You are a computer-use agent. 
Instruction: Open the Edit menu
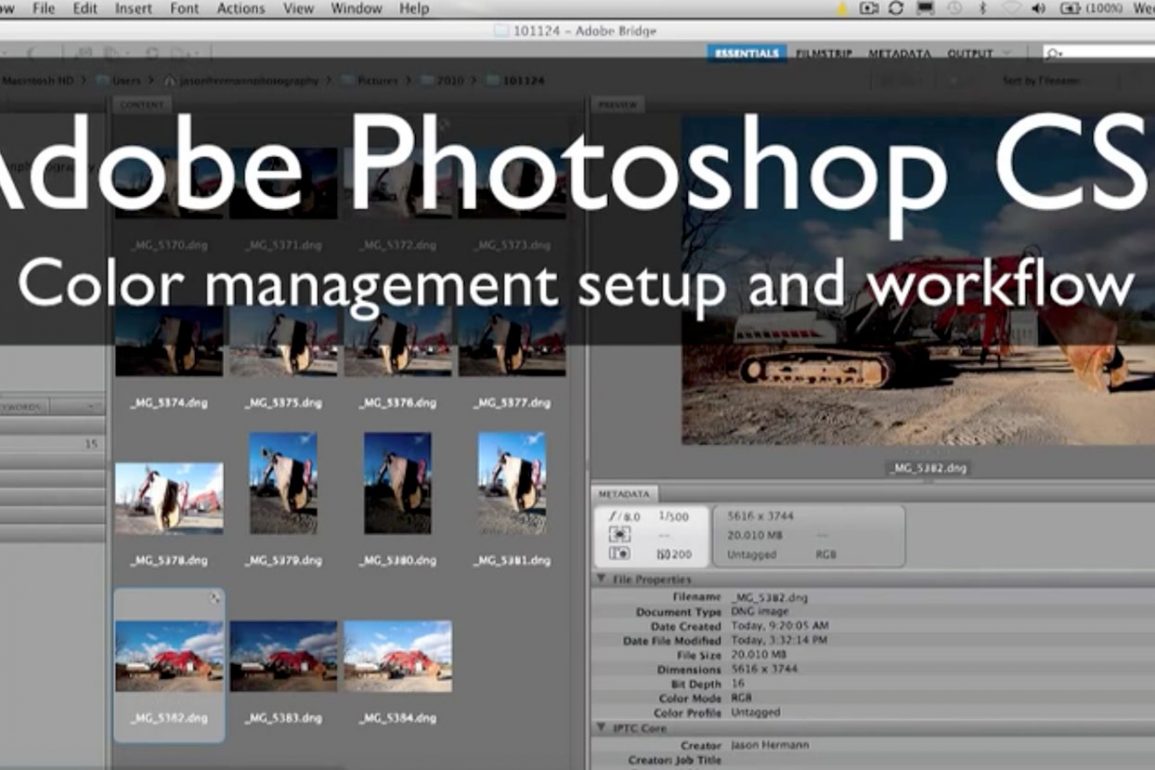click(85, 9)
